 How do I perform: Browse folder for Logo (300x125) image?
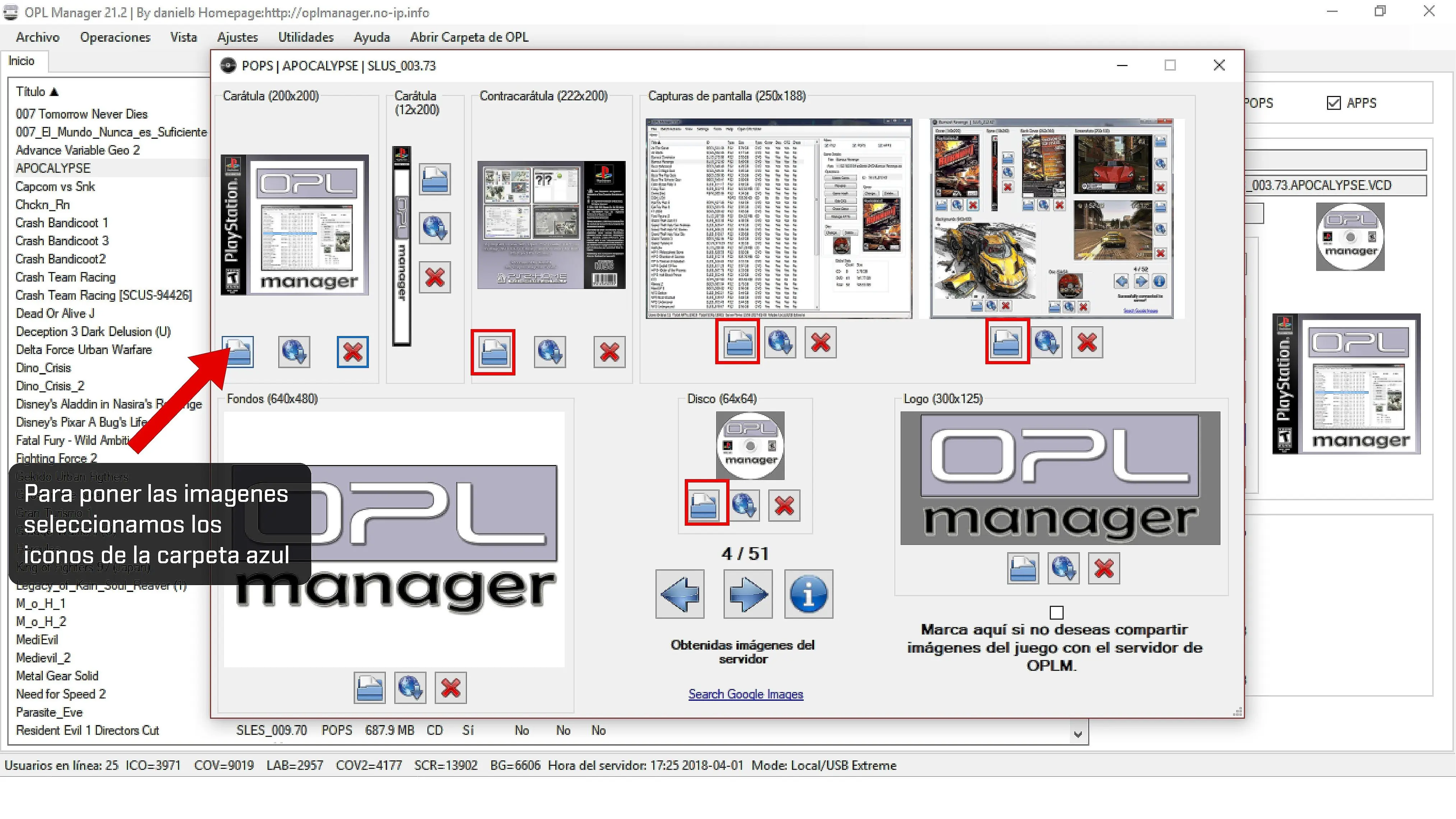[1023, 568]
